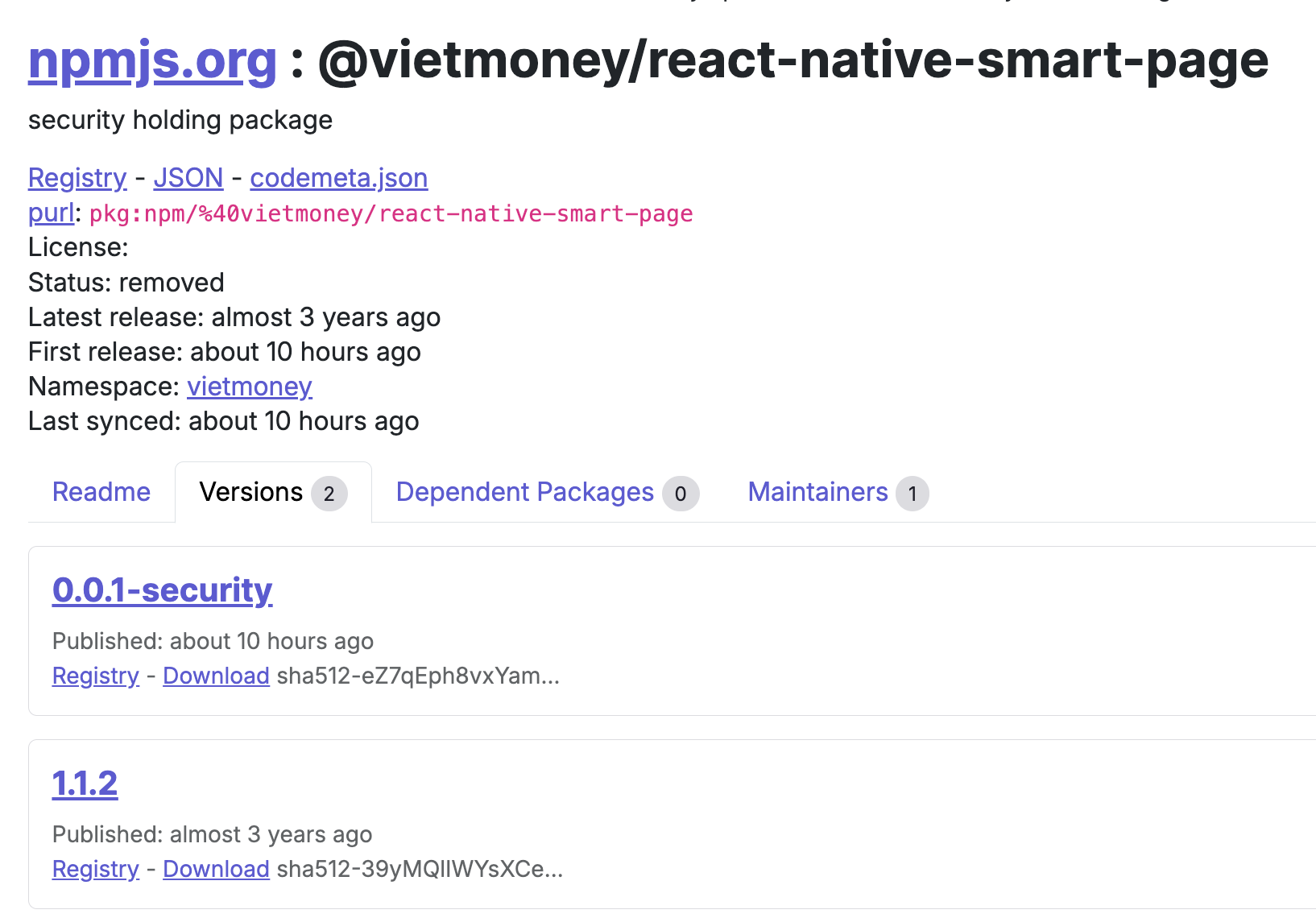
Task: Open the vietmoney namespace link
Action: (x=250, y=387)
